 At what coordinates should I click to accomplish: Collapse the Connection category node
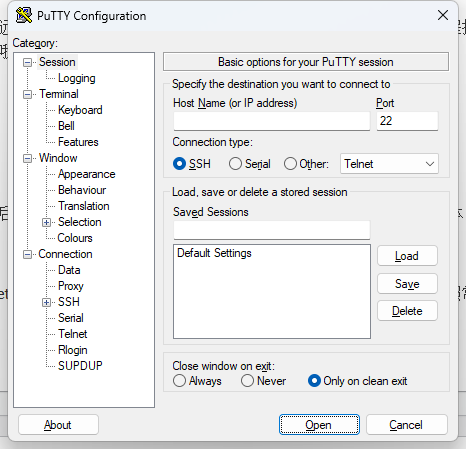pos(27,254)
